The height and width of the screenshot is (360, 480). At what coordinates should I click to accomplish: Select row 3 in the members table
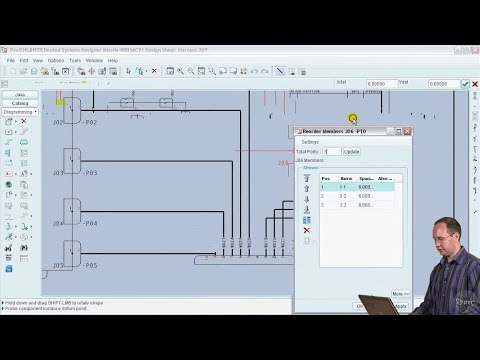(357, 205)
